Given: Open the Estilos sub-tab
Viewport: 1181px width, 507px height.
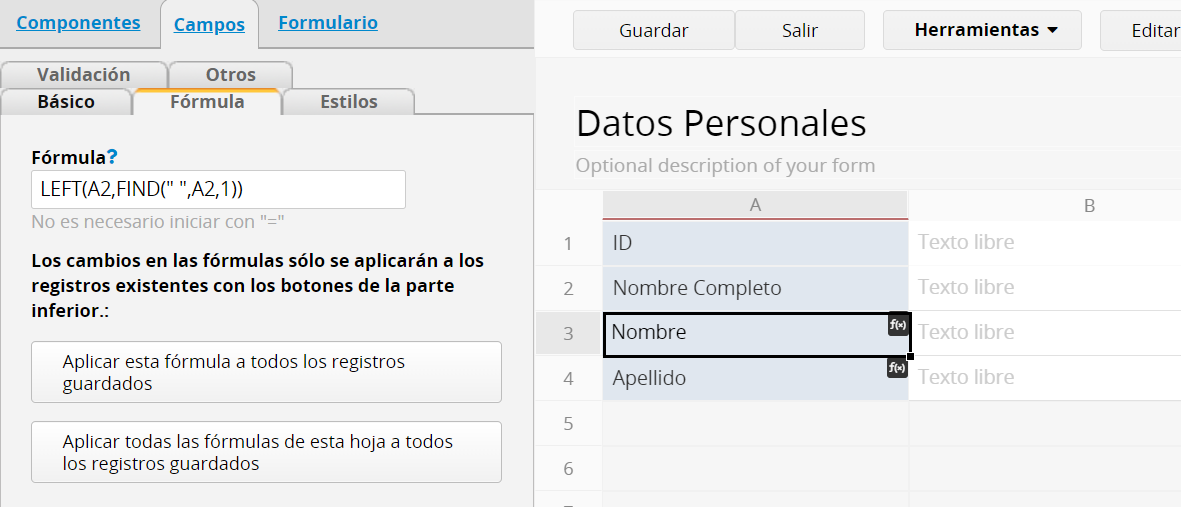Looking at the screenshot, I should pyautogui.click(x=349, y=102).
